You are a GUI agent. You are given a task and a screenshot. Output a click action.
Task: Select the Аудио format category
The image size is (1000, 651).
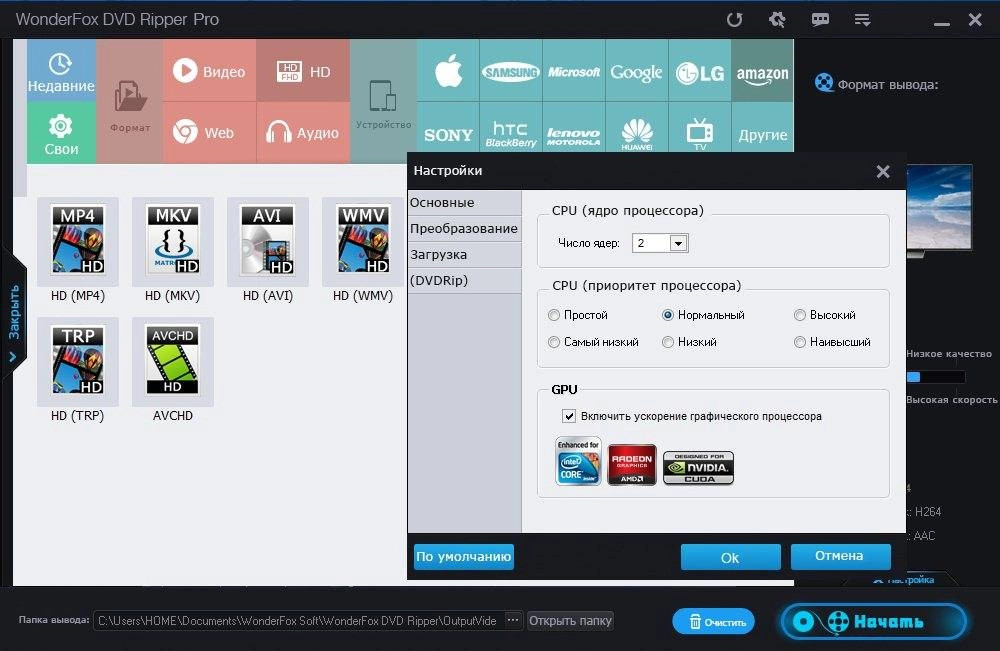coord(303,133)
